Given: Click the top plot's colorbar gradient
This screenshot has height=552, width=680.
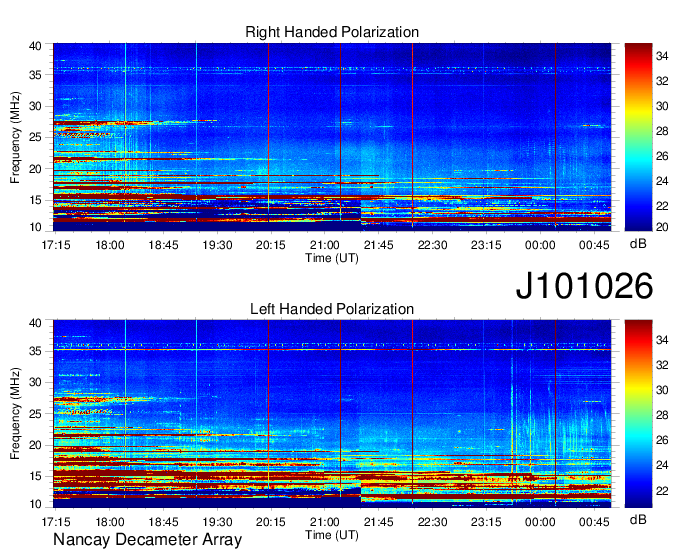Looking at the screenshot, I should pos(638,137).
